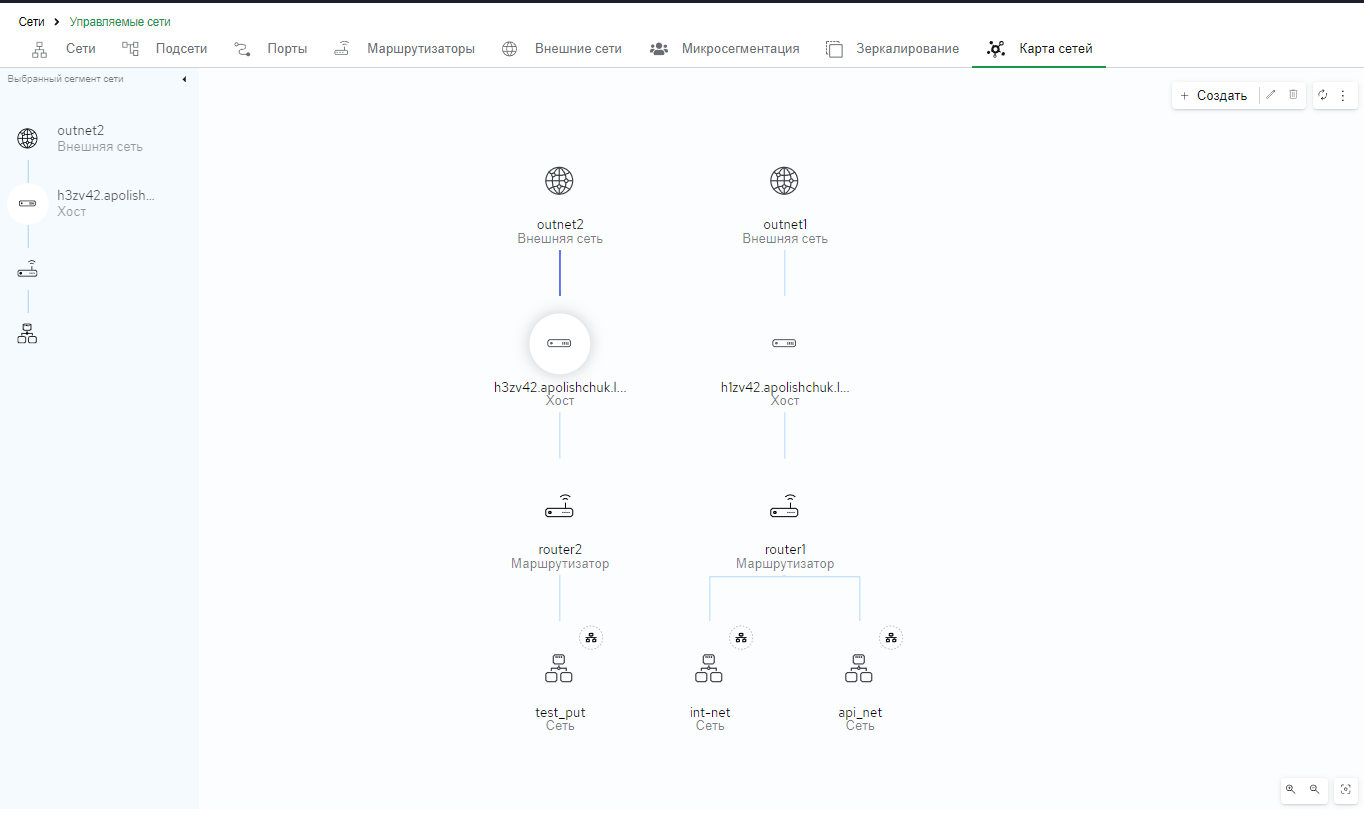Click the h3zv42.apolishchuk.l... label on the map
This screenshot has width=1364, height=815.
coord(560,387)
